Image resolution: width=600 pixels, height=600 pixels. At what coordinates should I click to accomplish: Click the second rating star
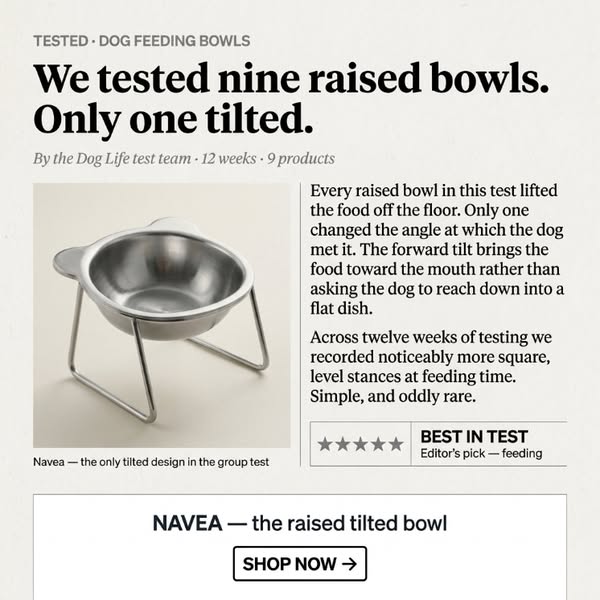click(342, 444)
